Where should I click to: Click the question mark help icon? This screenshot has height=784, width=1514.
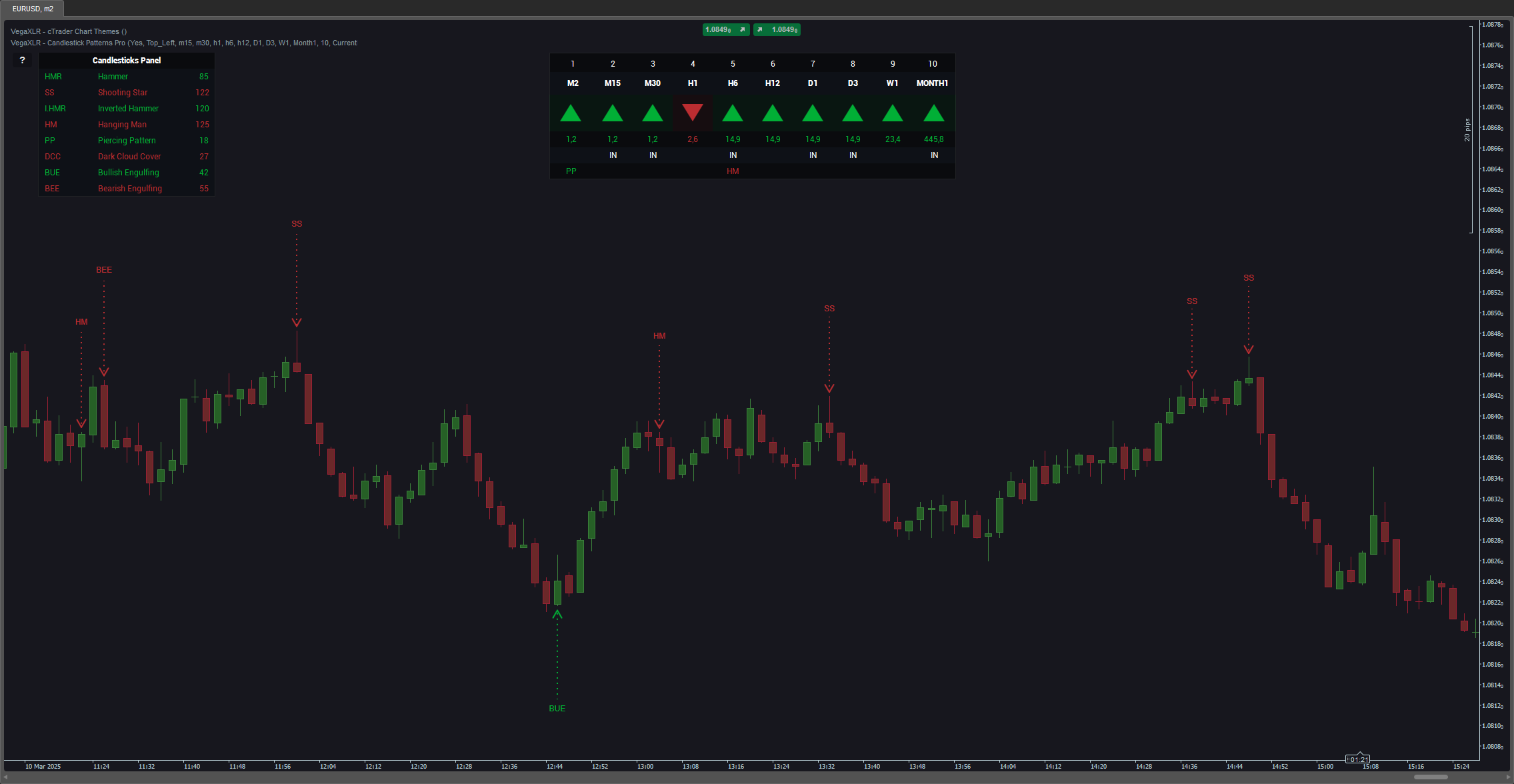pos(22,60)
